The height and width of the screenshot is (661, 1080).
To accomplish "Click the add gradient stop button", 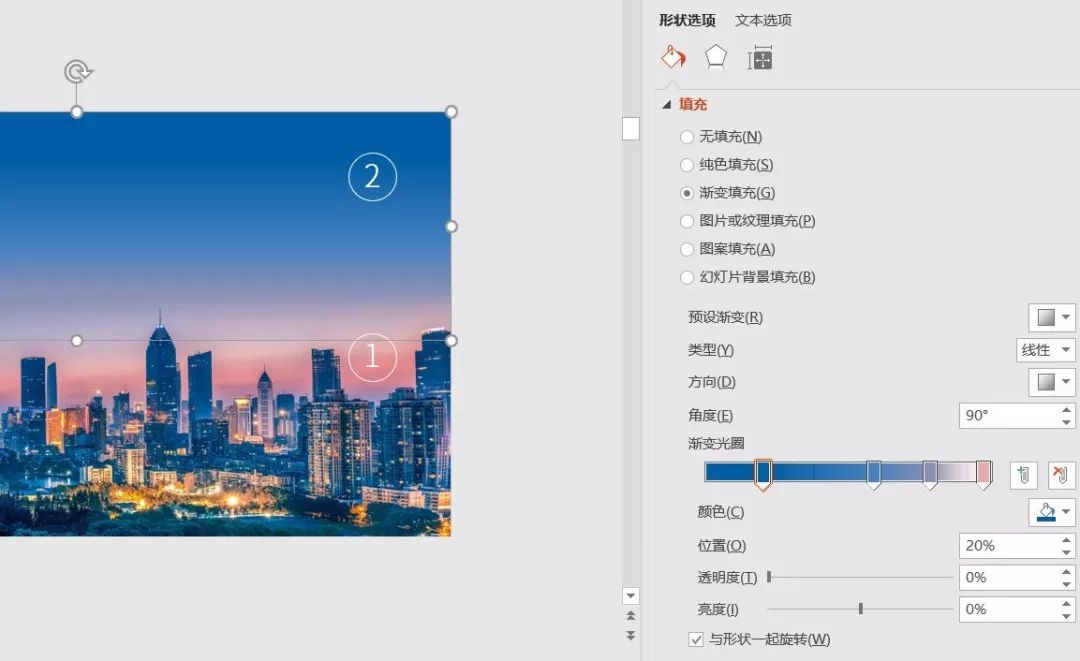I will point(1024,475).
